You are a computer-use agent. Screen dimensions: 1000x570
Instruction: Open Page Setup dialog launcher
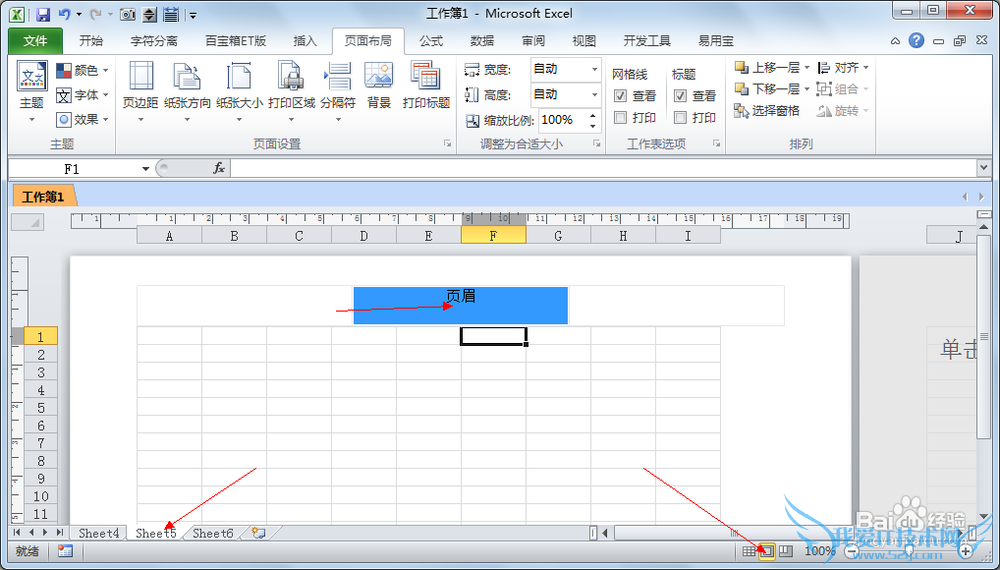tap(448, 144)
